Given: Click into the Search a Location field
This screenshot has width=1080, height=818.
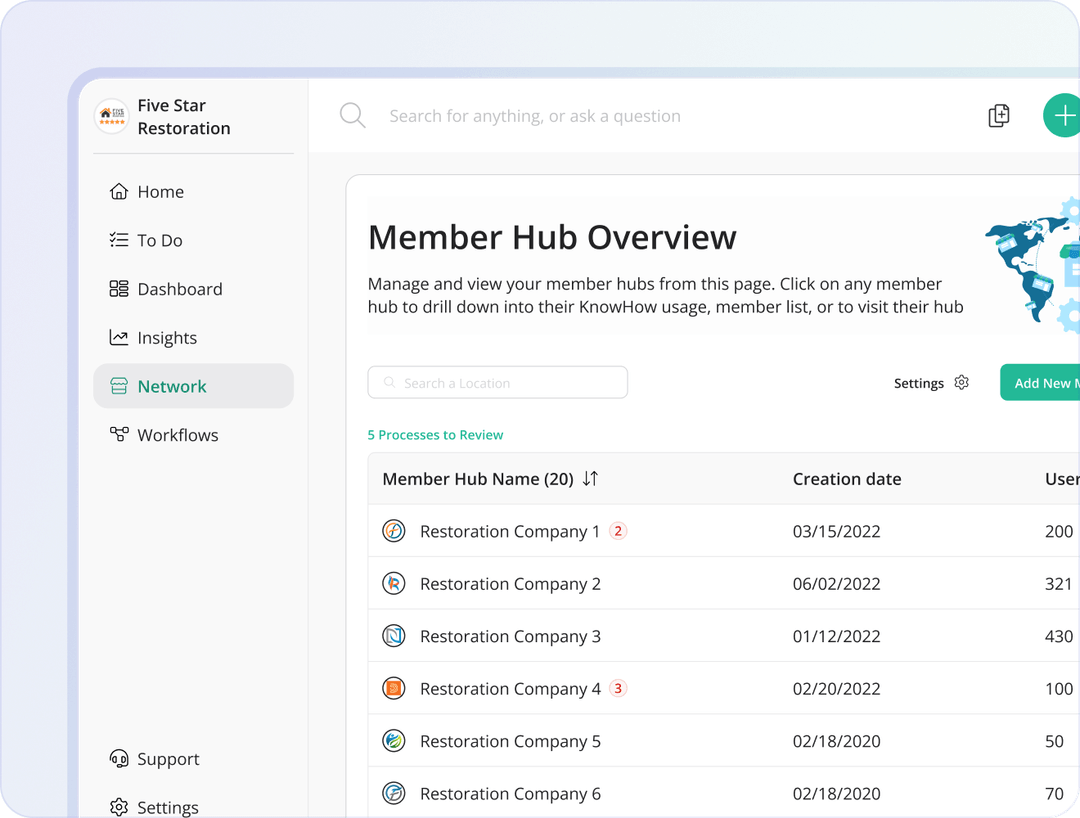Looking at the screenshot, I should click(497, 382).
